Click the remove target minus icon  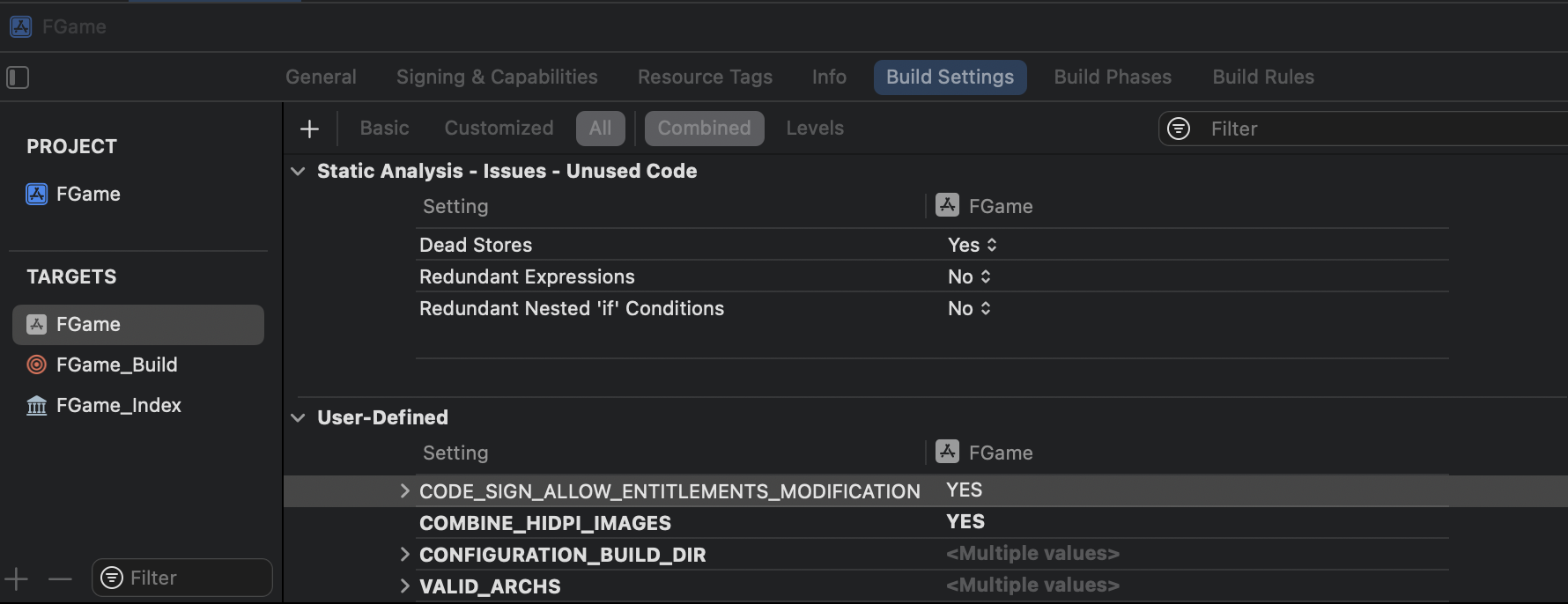pyautogui.click(x=60, y=578)
